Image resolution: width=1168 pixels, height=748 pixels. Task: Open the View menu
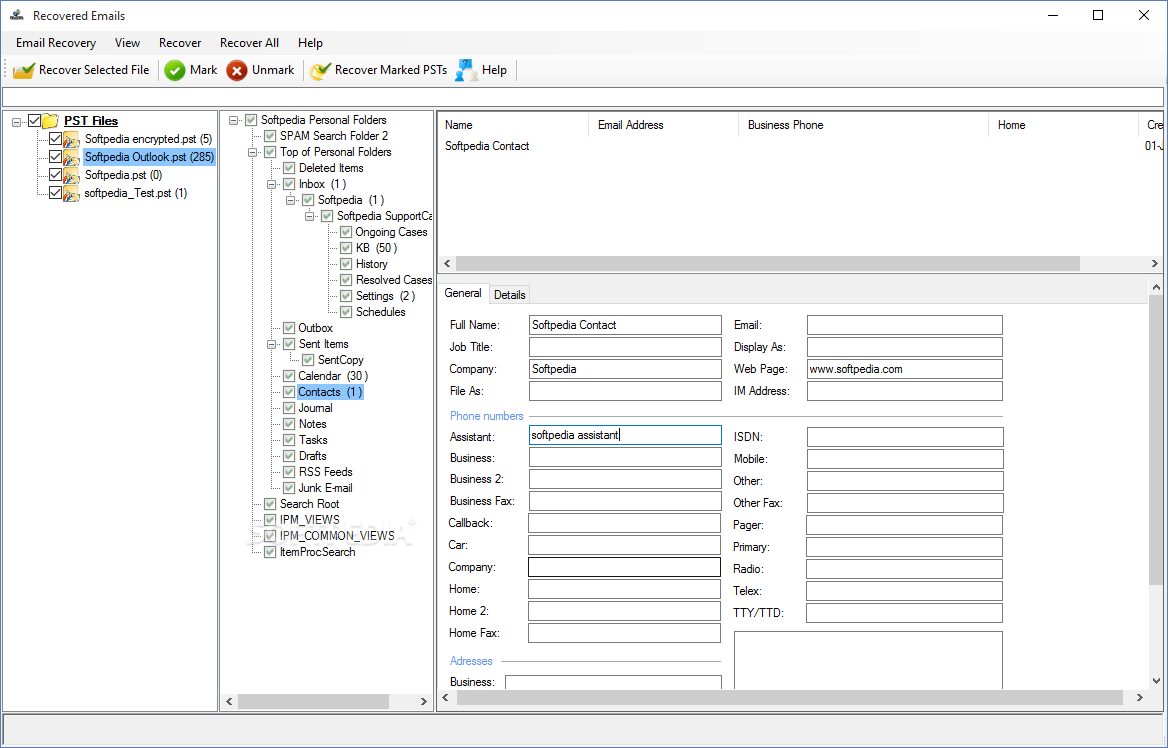pos(127,42)
